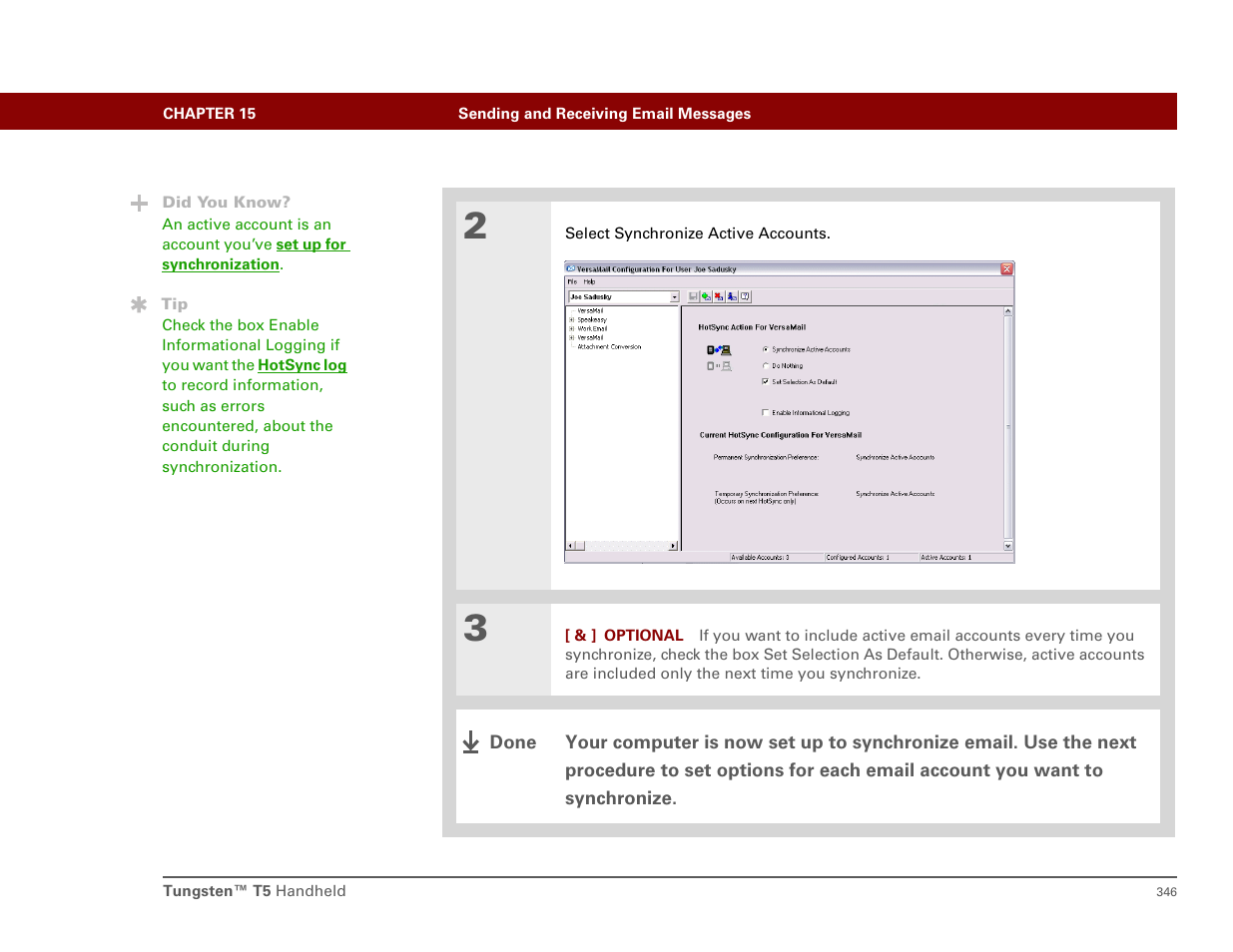Click 'Current HotSync Configuration For VersaMail' heading

(x=780, y=435)
